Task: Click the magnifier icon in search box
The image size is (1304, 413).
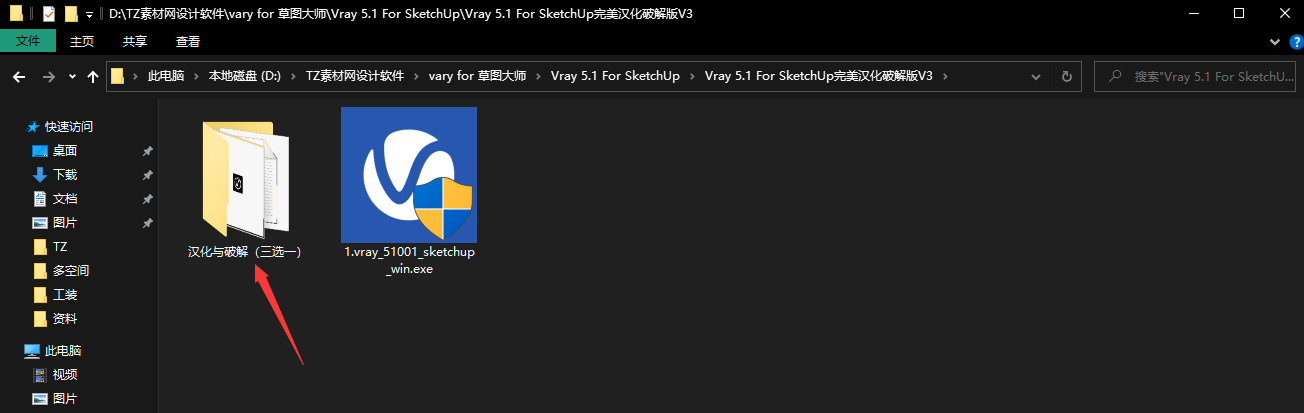Action: coord(1116,76)
